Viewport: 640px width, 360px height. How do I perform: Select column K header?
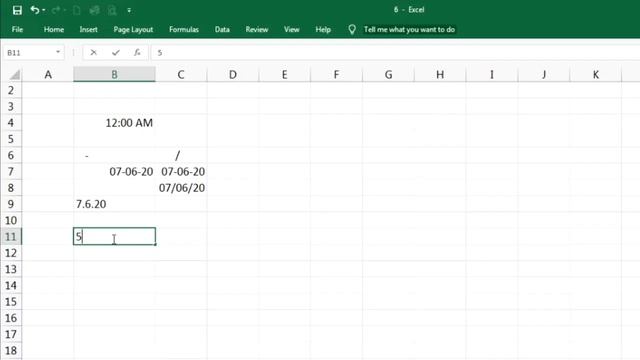click(x=596, y=75)
